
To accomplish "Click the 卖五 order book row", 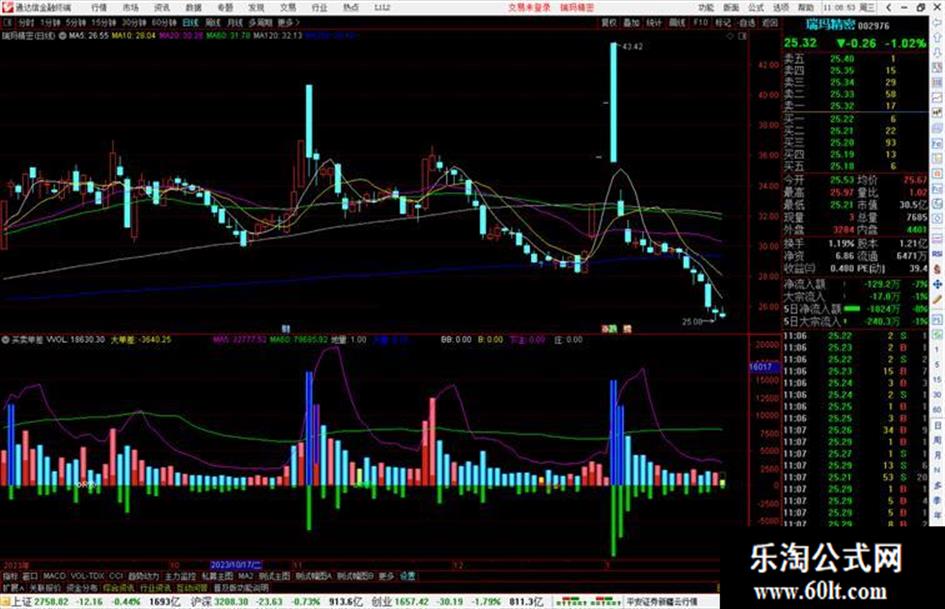I will click(x=855, y=59).
